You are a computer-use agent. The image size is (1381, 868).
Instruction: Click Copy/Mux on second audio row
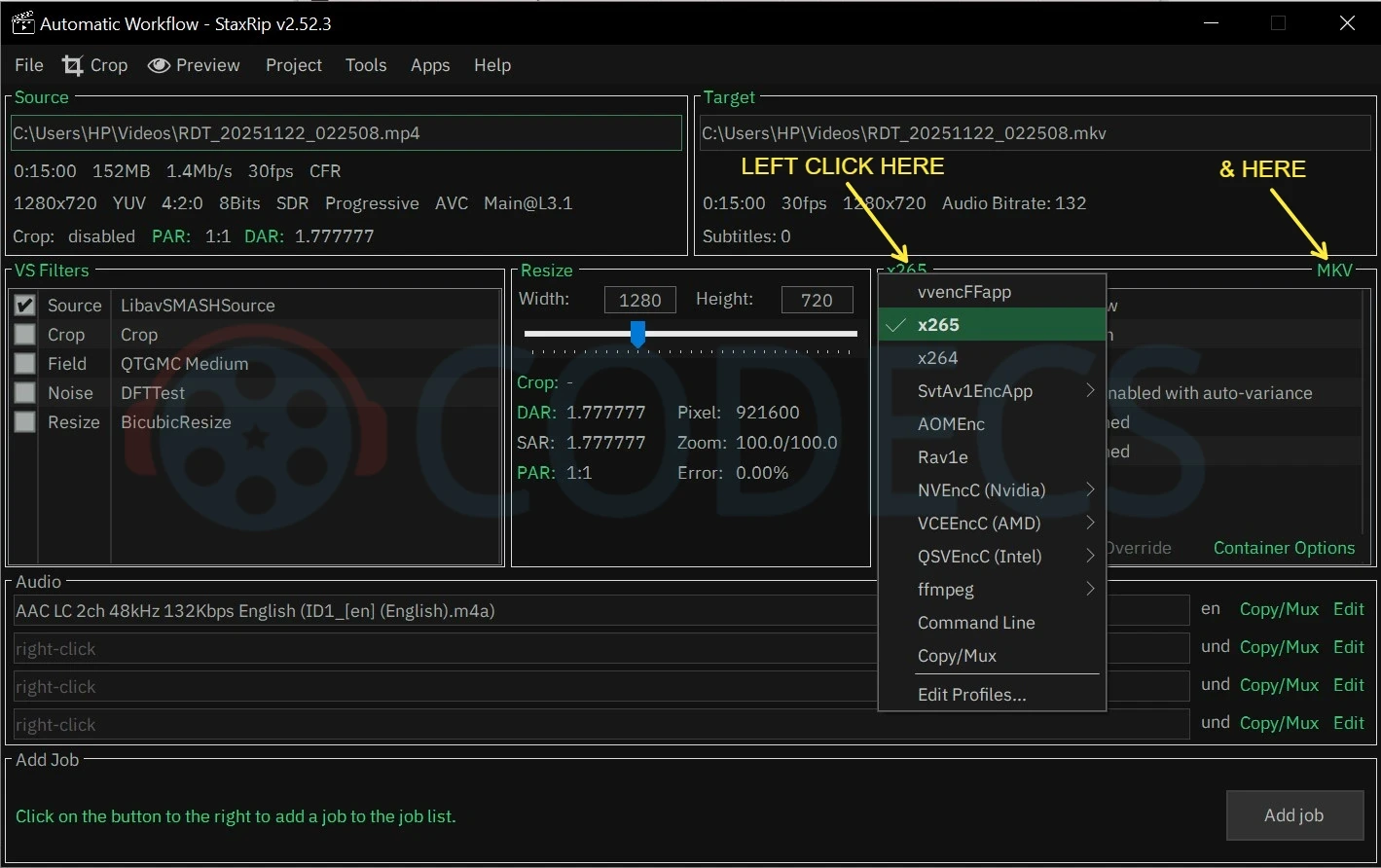(1279, 647)
